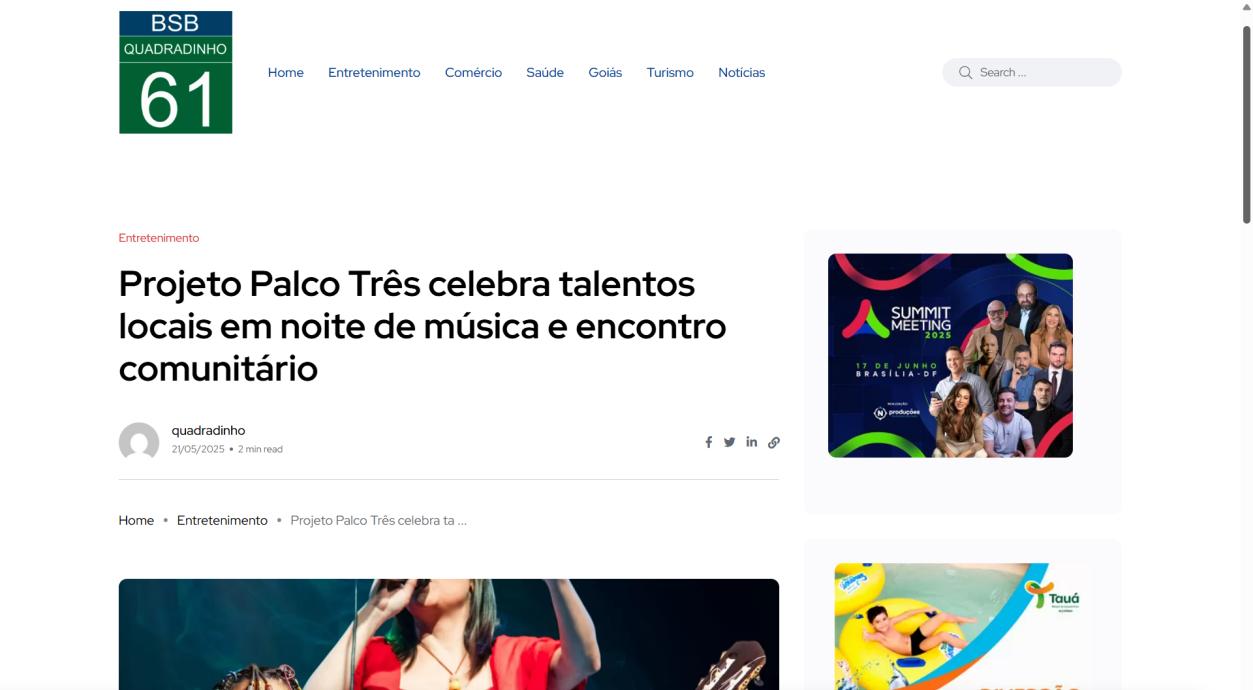Open the Entretenimento breadcrumb link
The width and height of the screenshot is (1253, 690).
pyautogui.click(x=222, y=521)
